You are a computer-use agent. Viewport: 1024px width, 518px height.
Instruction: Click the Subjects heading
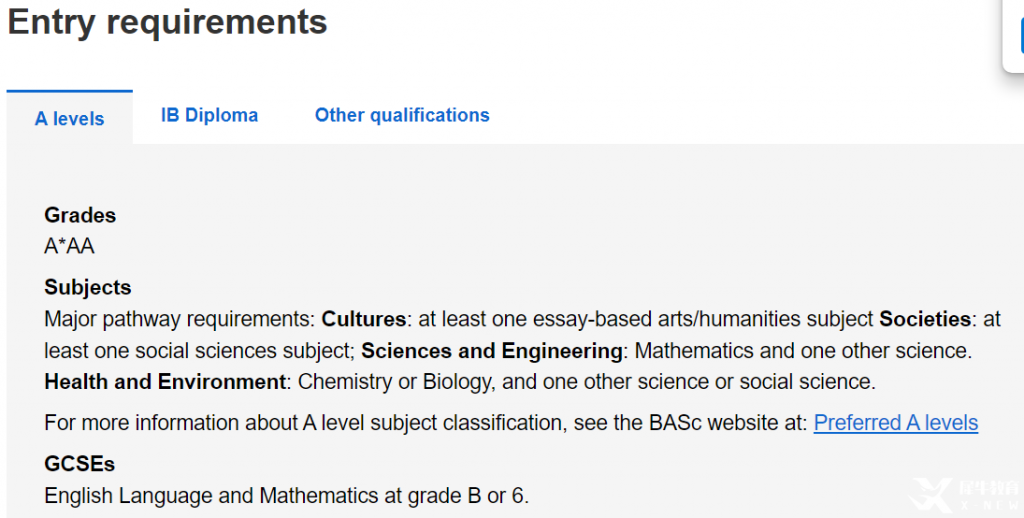coord(88,287)
